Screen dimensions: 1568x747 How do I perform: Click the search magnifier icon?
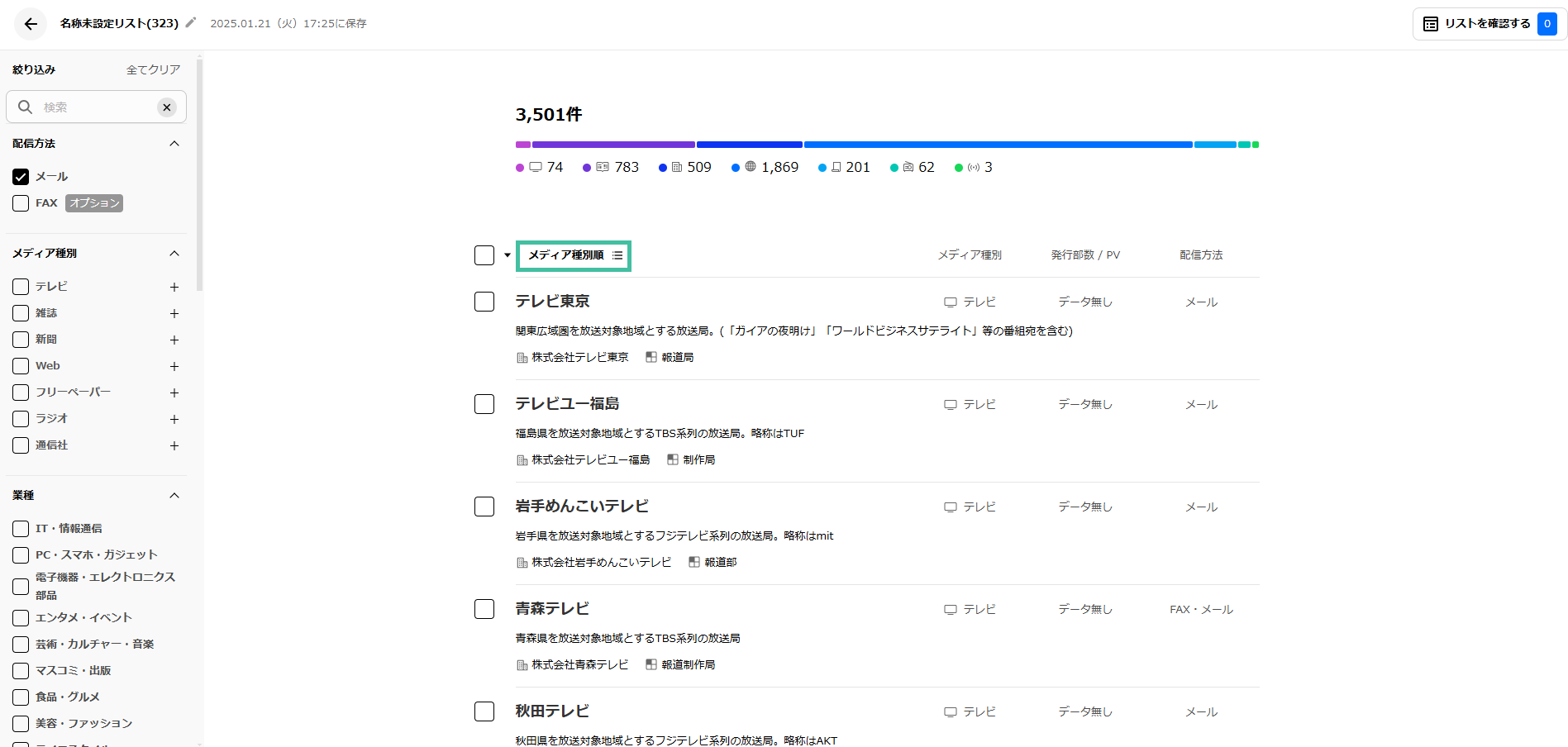click(x=26, y=107)
